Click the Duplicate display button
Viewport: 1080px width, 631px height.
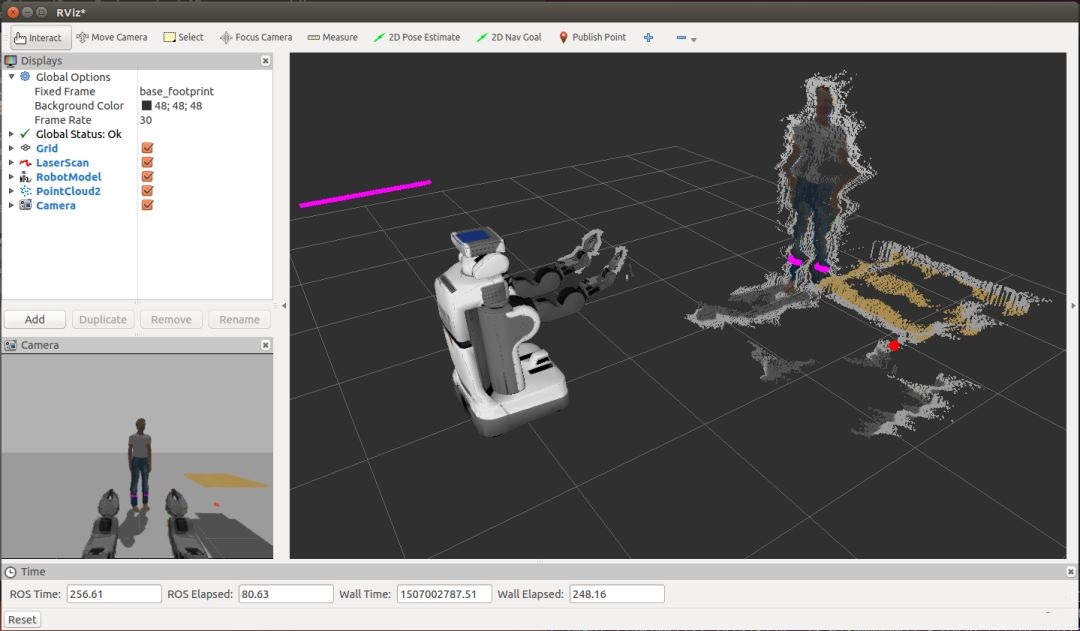(x=103, y=320)
